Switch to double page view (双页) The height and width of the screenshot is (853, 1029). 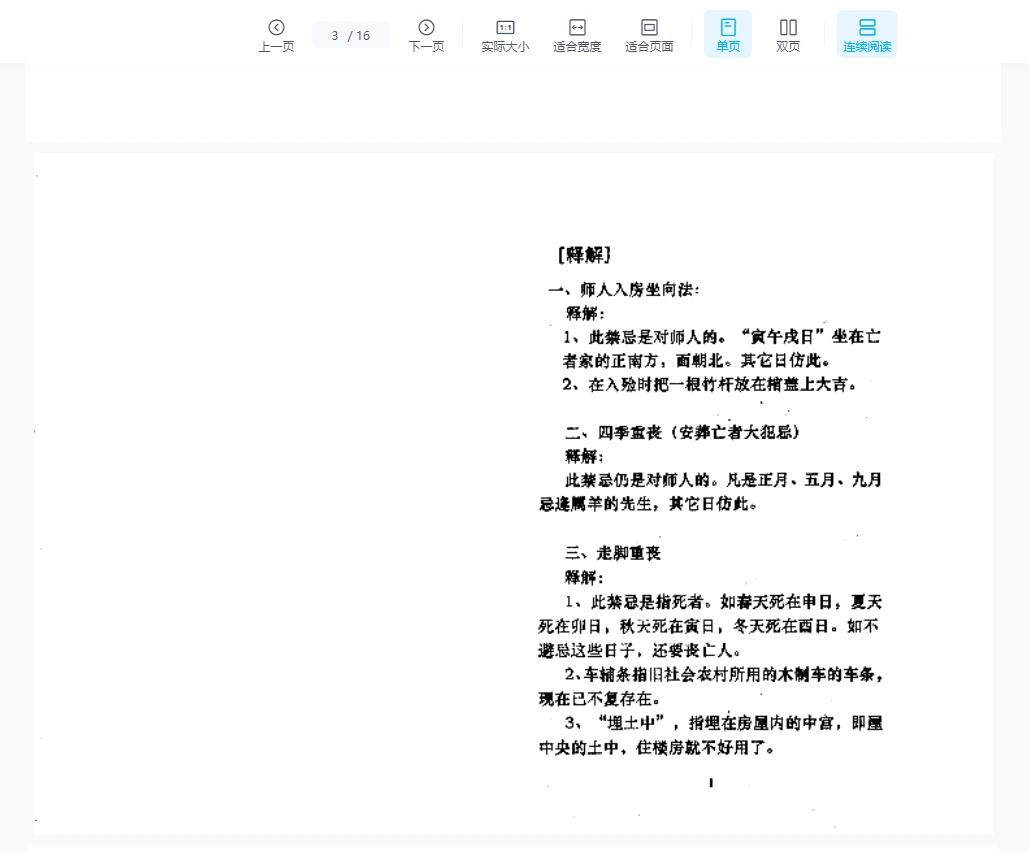[x=788, y=35]
